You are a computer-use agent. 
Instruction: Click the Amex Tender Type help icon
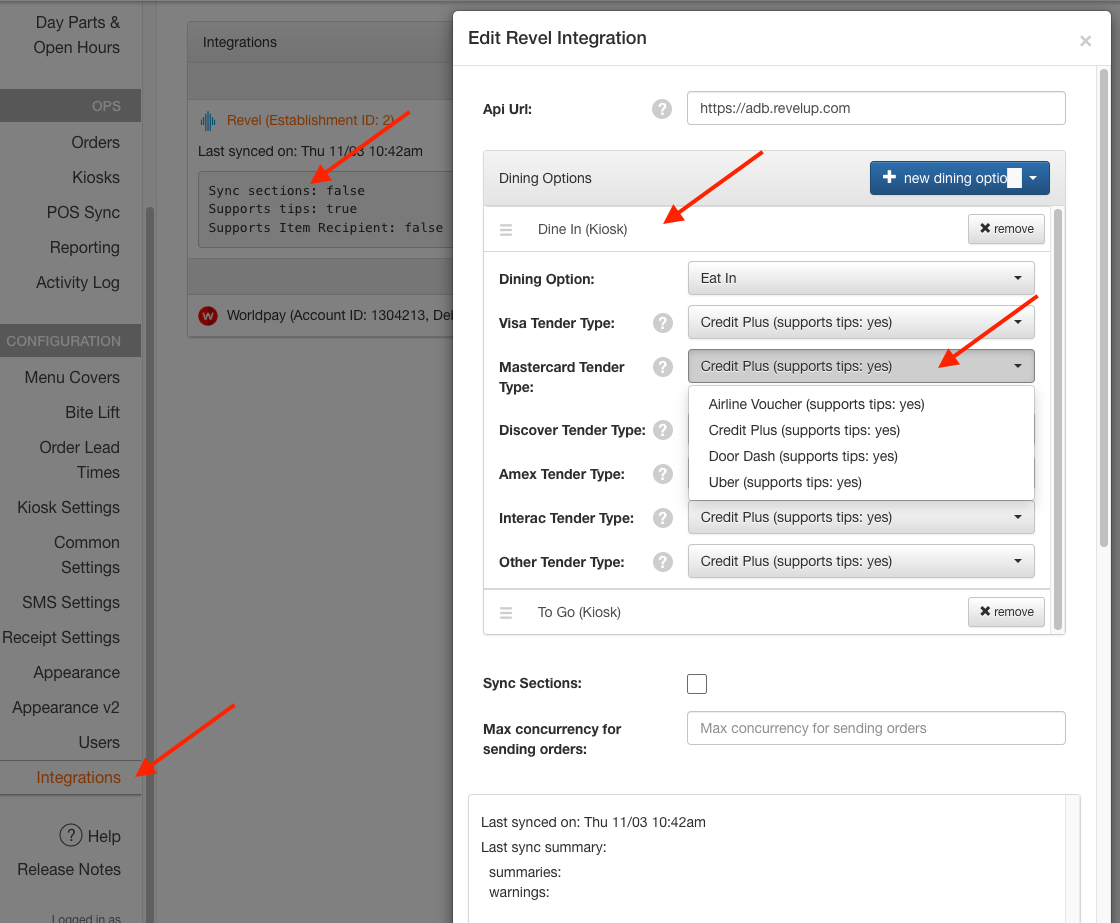(x=663, y=474)
